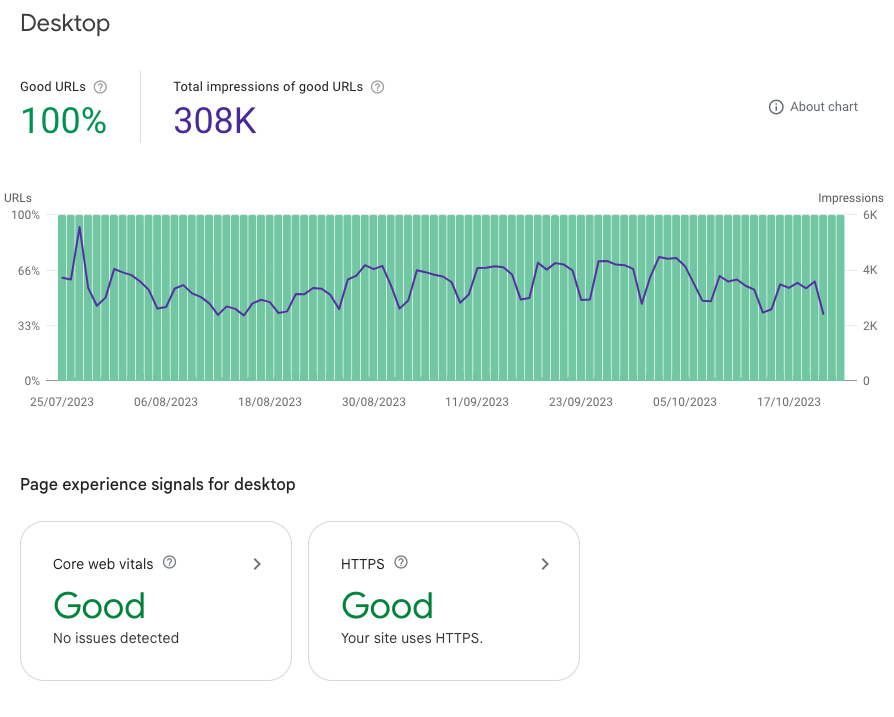The width and height of the screenshot is (894, 717).
Task: Click the 05/10/2023 date label on chart
Action: click(685, 402)
